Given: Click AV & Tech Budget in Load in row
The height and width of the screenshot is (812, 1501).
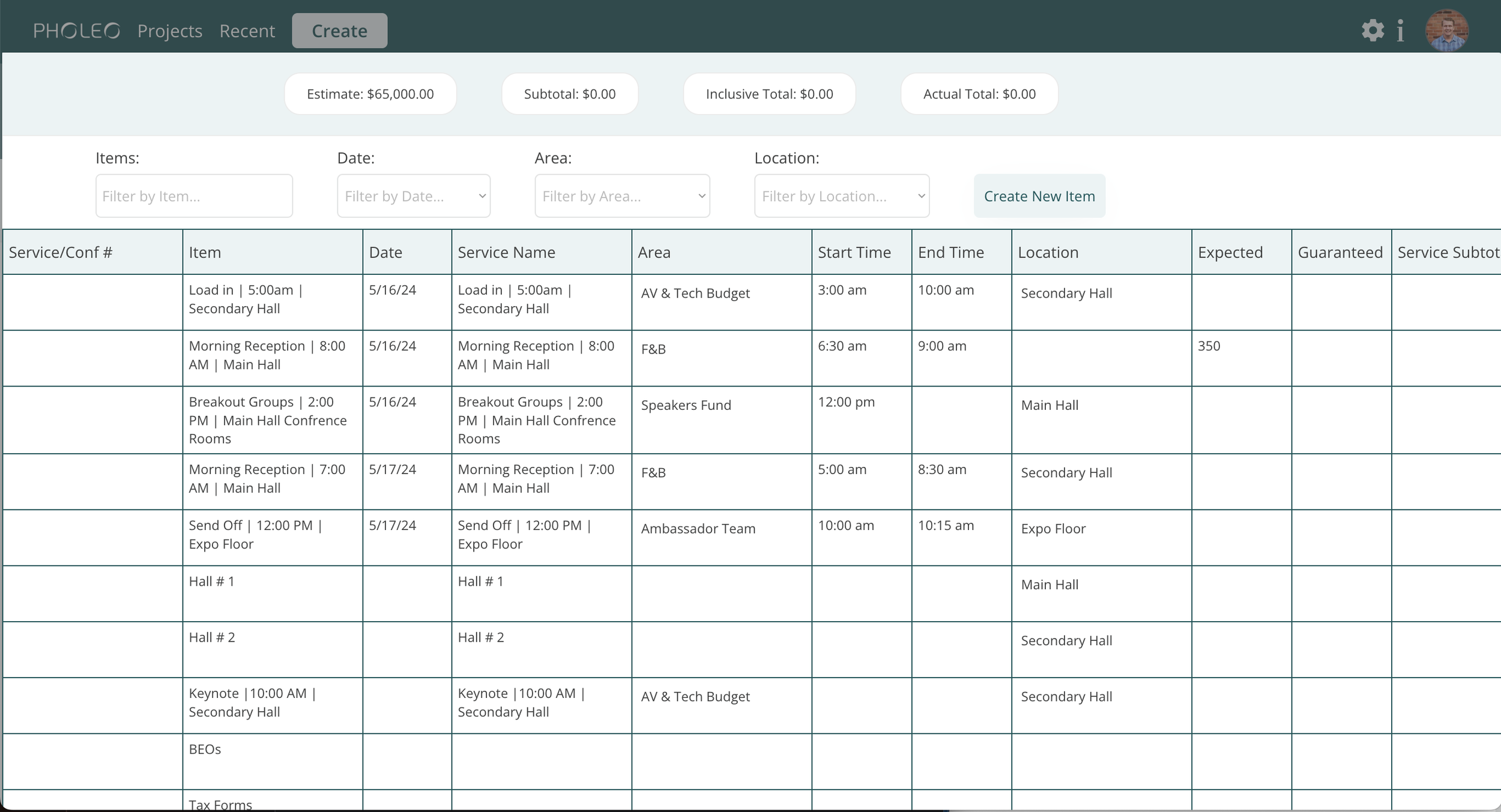Looking at the screenshot, I should click(722, 302).
